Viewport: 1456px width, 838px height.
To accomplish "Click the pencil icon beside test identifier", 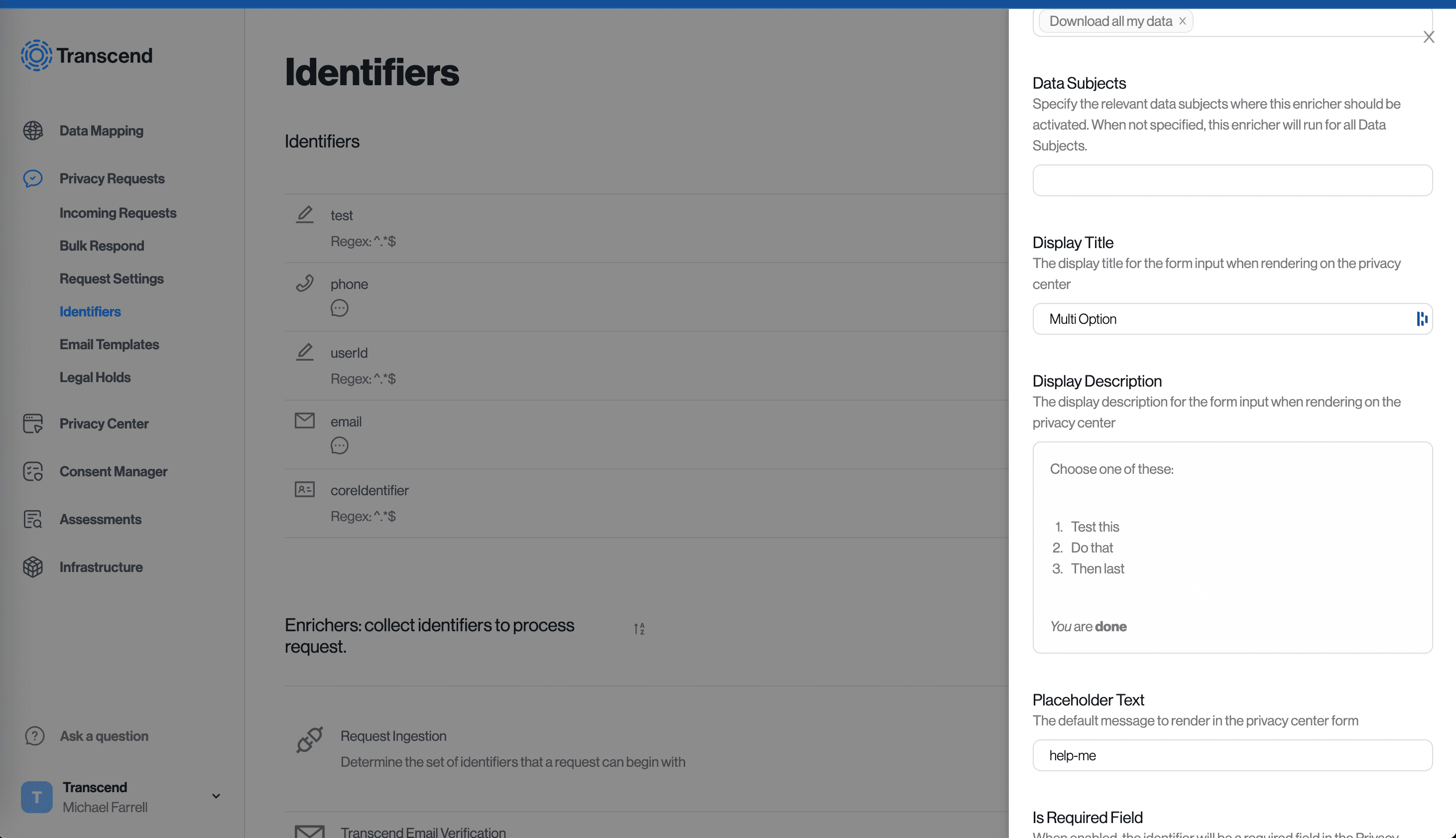I will click(304, 215).
